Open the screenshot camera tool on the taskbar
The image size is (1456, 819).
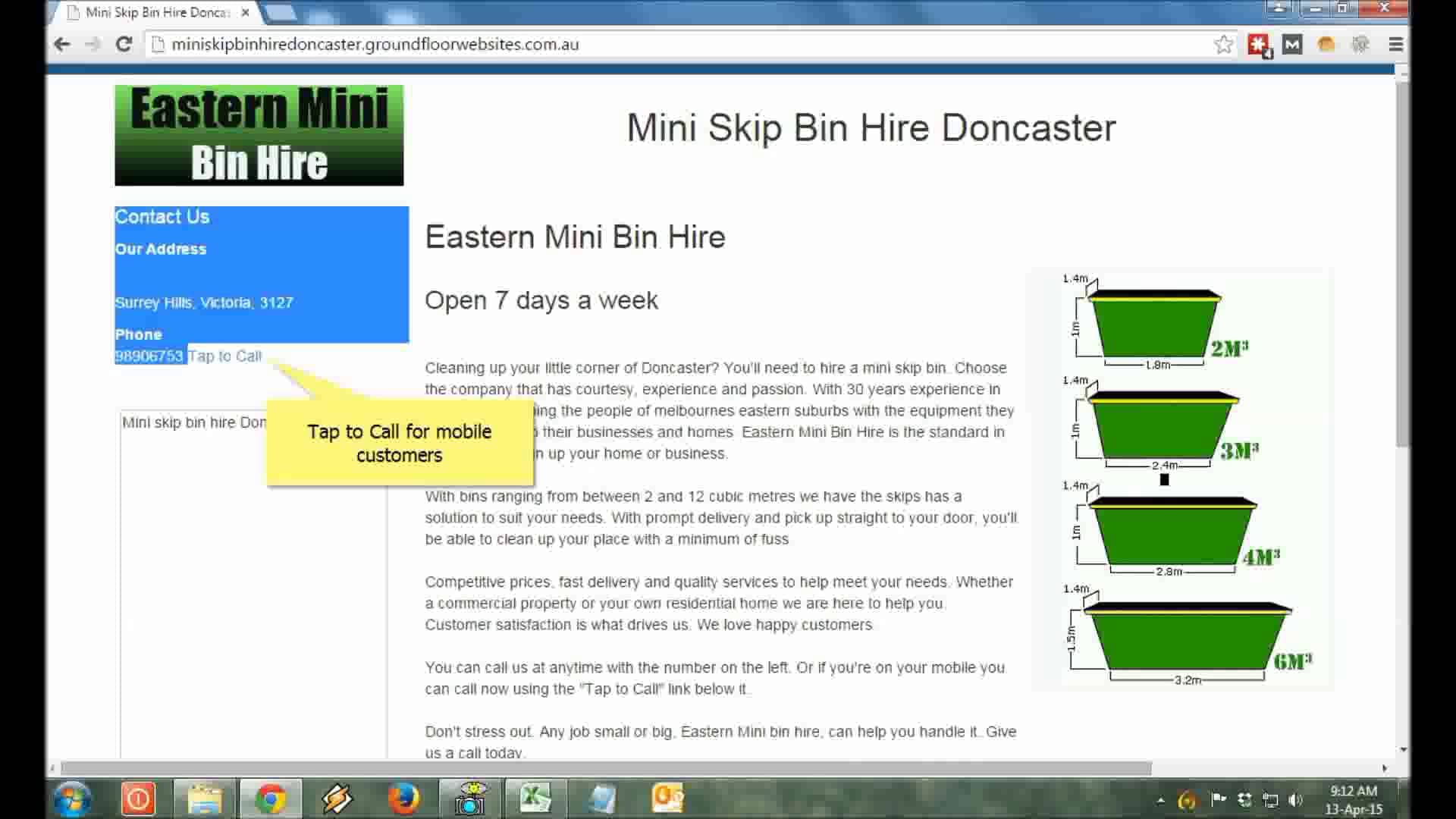point(470,798)
